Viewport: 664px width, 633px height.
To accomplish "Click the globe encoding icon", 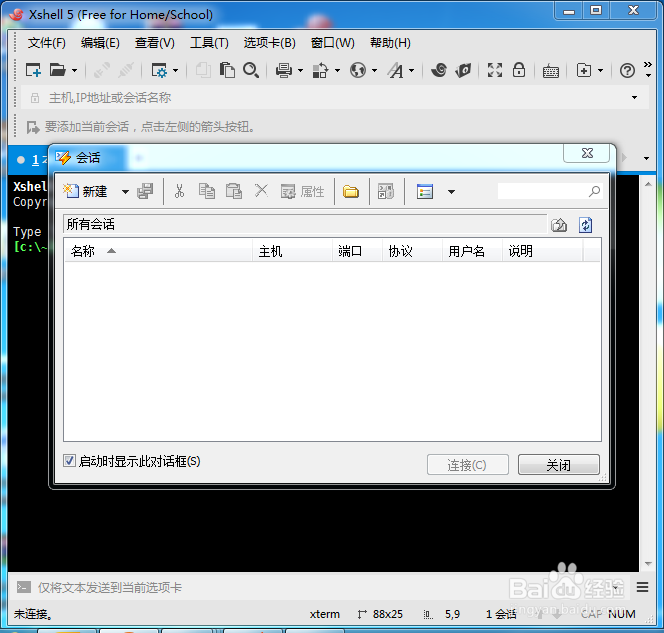I will (x=358, y=70).
